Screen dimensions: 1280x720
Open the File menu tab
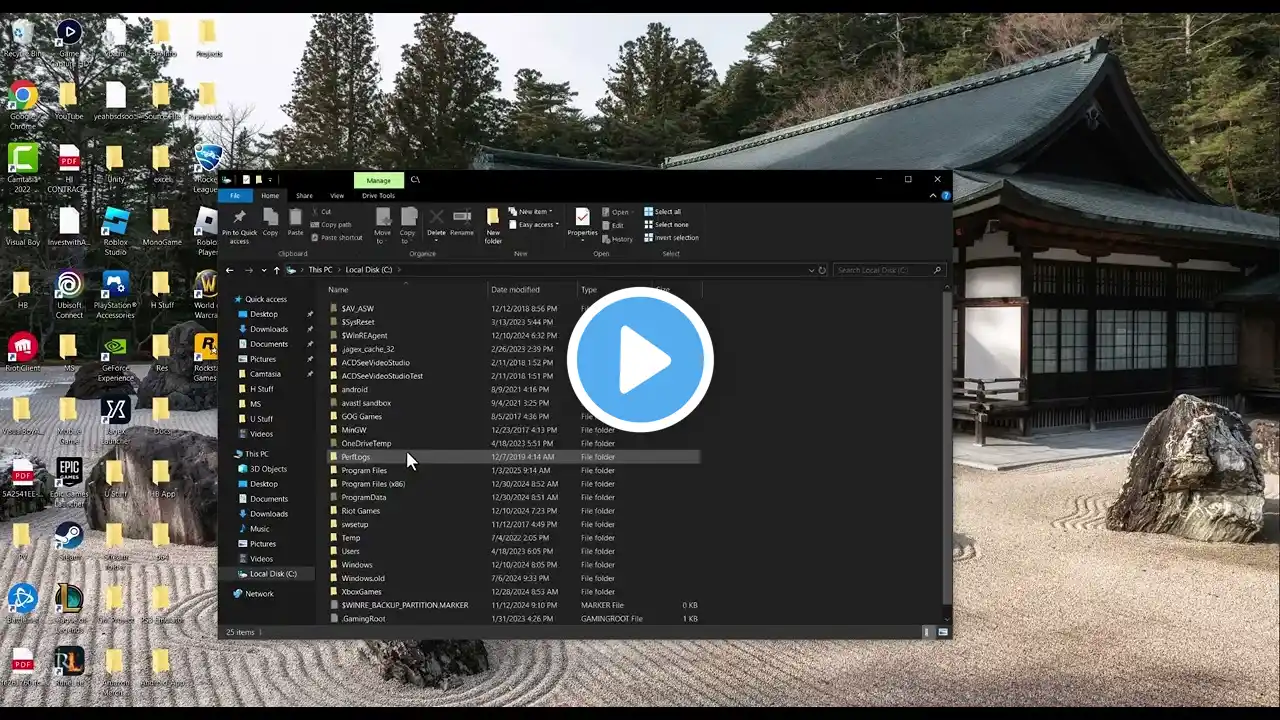[235, 196]
